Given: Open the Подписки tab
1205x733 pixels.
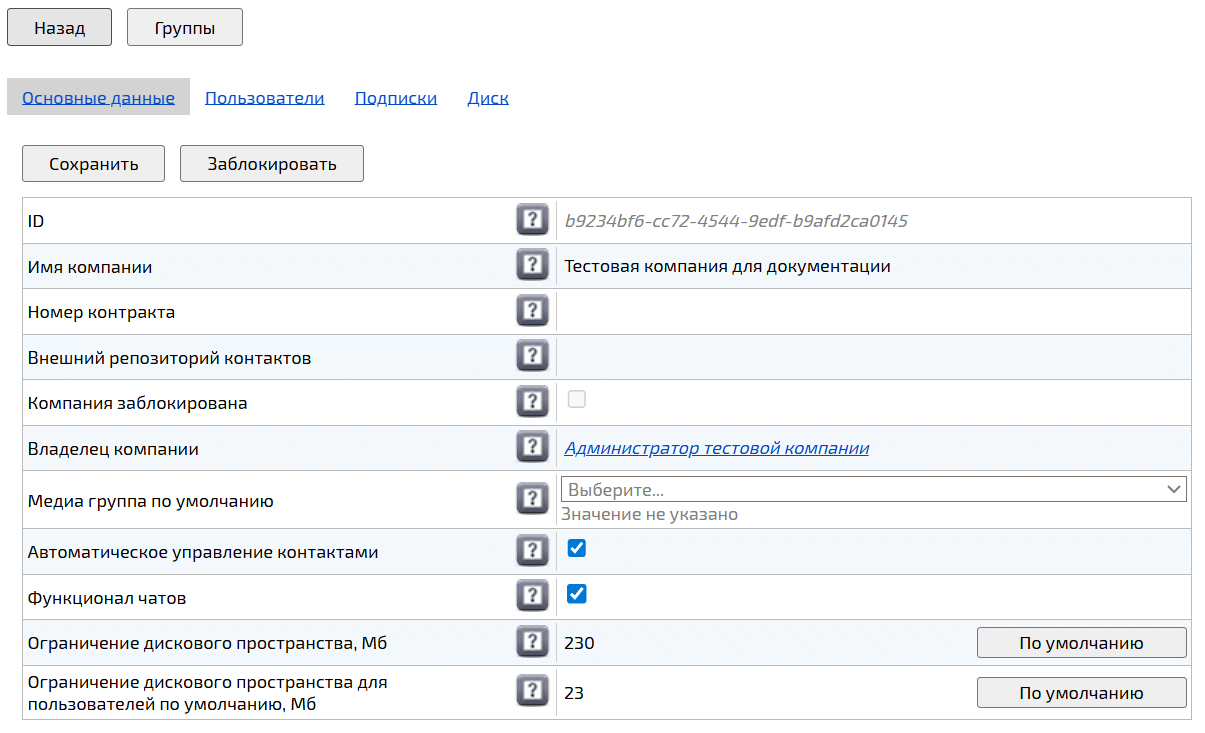Looking at the screenshot, I should (x=395, y=98).
